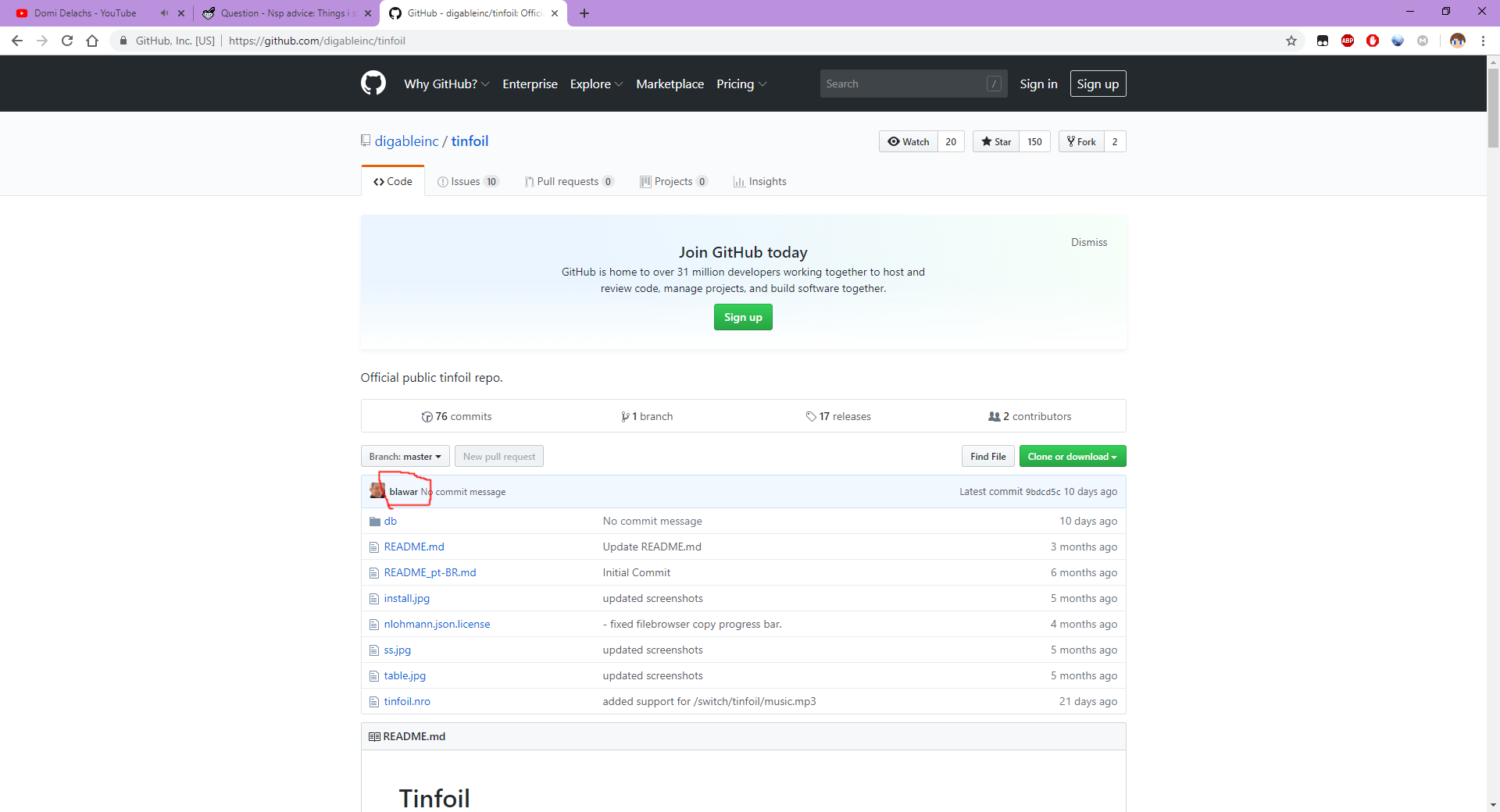
Task: Click the nlohmann.json.license file icon
Action: click(x=374, y=625)
